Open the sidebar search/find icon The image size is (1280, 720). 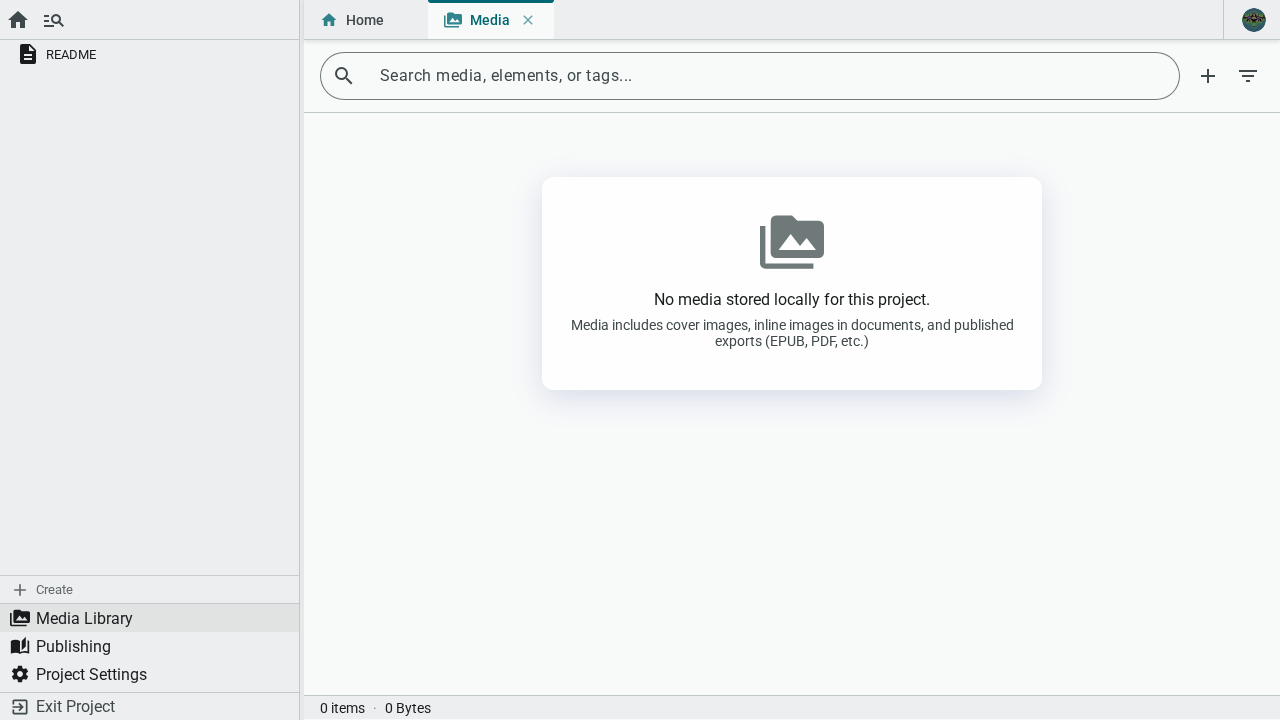coord(53,20)
